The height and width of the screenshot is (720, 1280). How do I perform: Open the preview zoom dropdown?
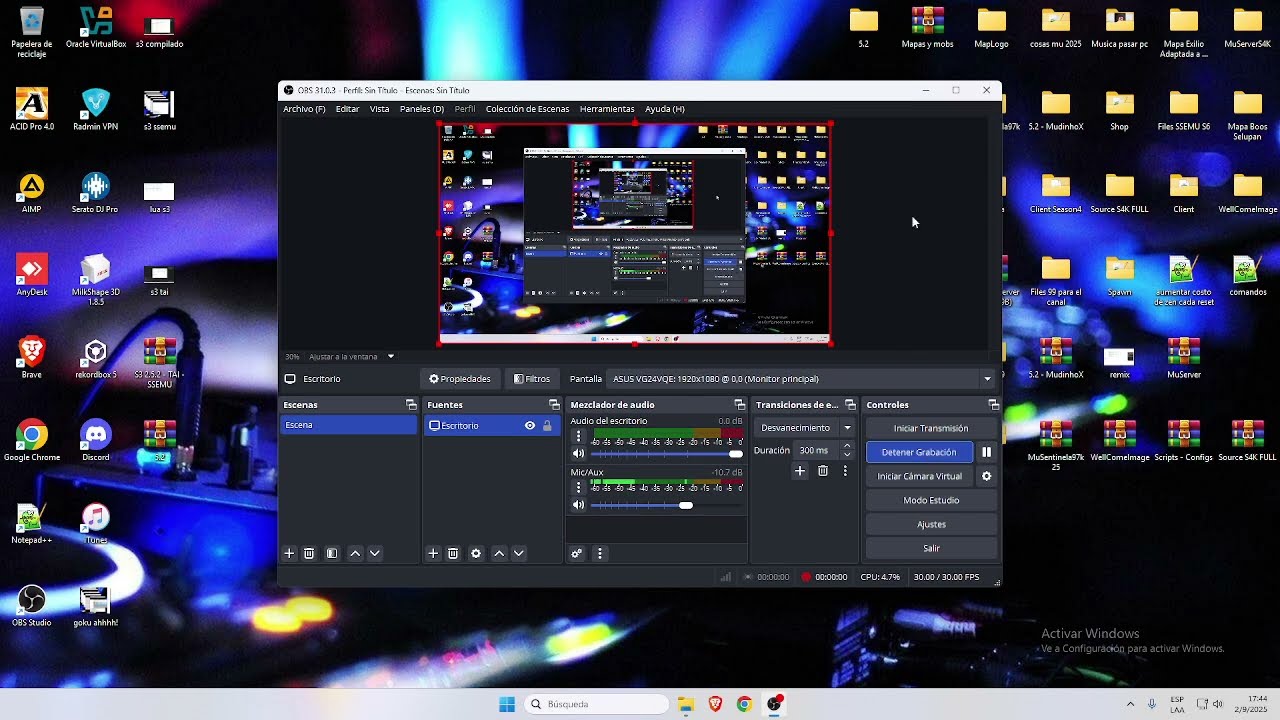[391, 356]
